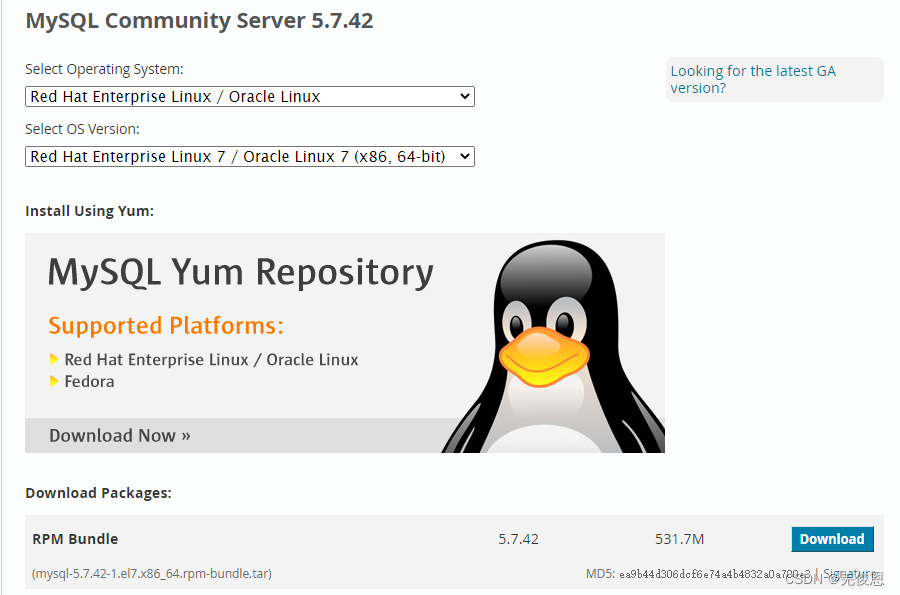Click the Signature link beside MD5
Viewport: 900px width, 595px height.
tap(850, 574)
